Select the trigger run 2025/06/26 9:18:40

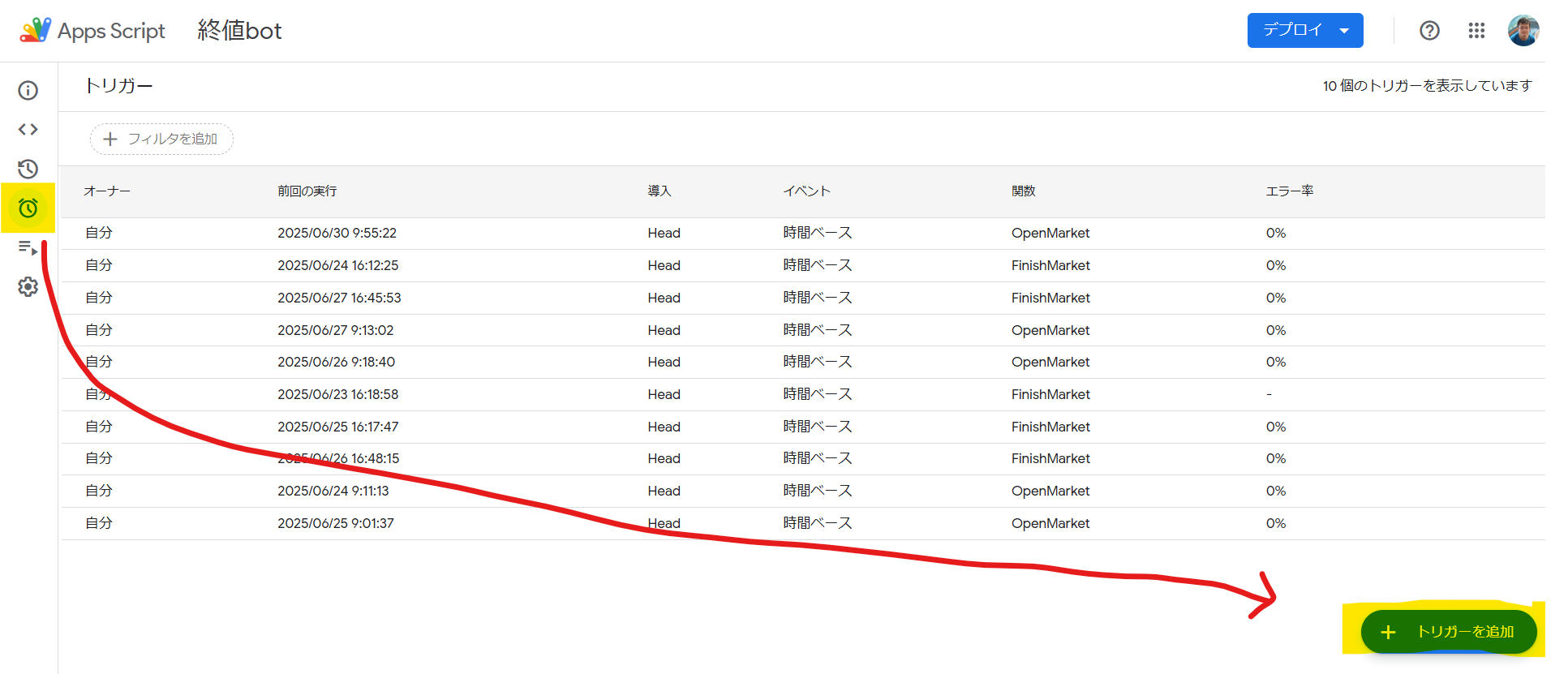pyautogui.click(x=336, y=363)
